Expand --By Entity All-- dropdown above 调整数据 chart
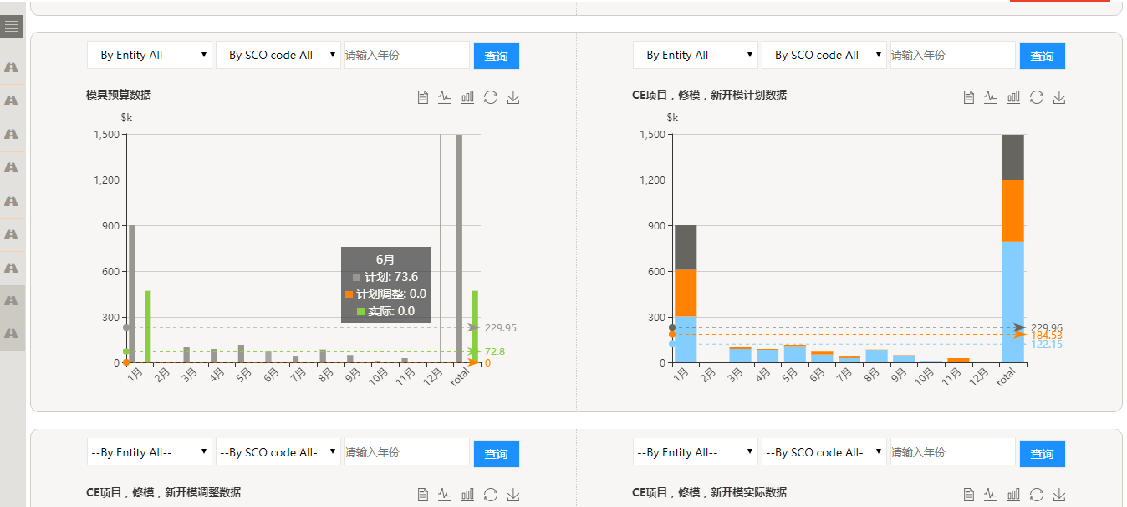 click(x=150, y=453)
